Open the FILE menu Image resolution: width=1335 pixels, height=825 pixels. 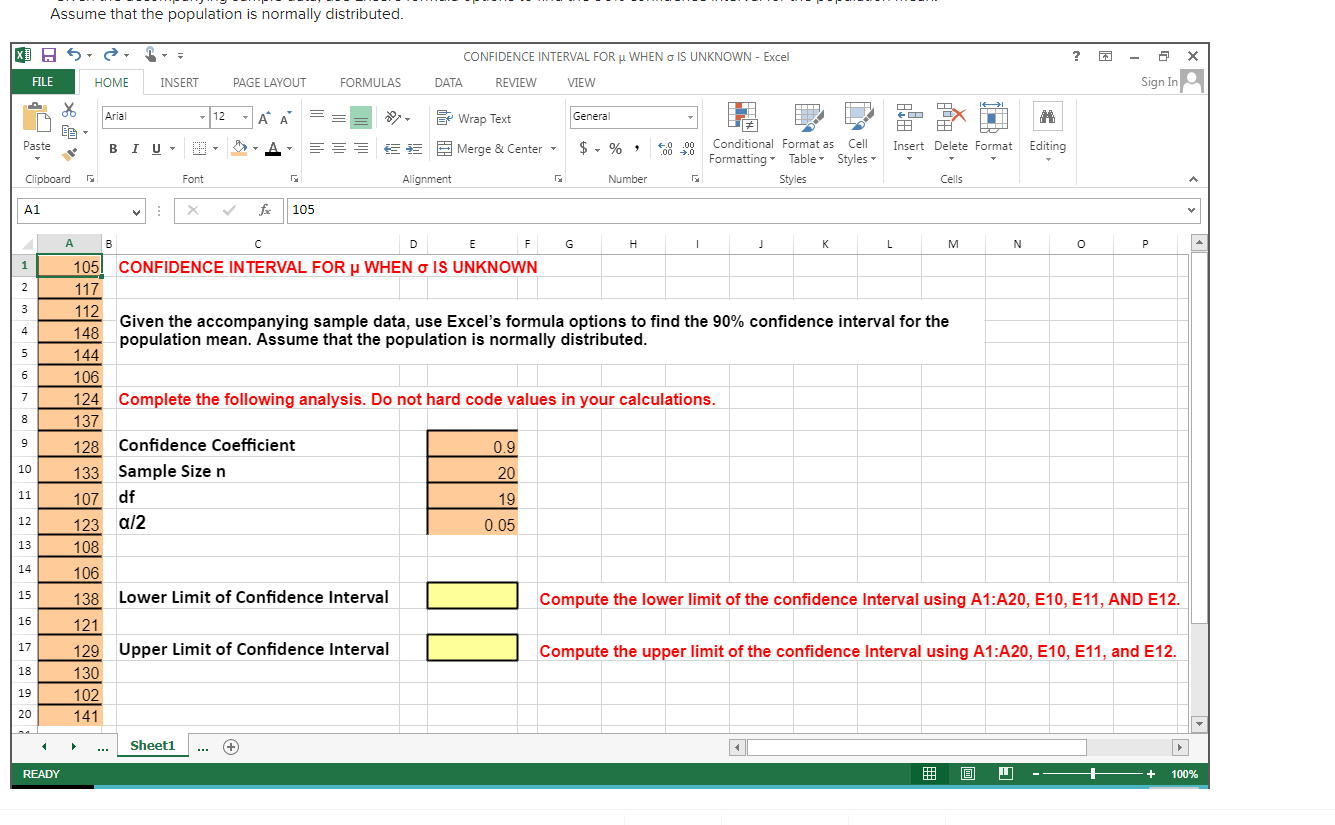click(43, 82)
